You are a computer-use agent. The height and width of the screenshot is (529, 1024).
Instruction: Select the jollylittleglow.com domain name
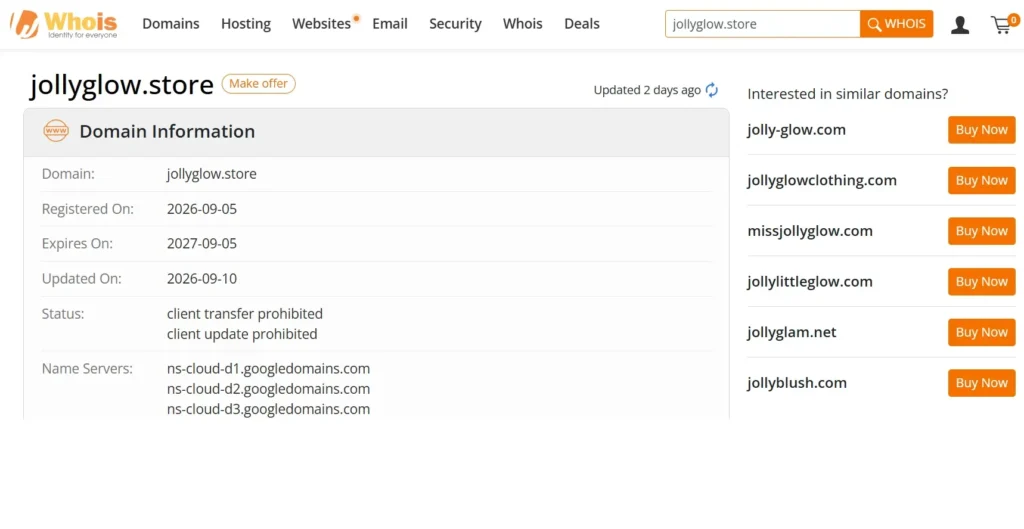810,281
